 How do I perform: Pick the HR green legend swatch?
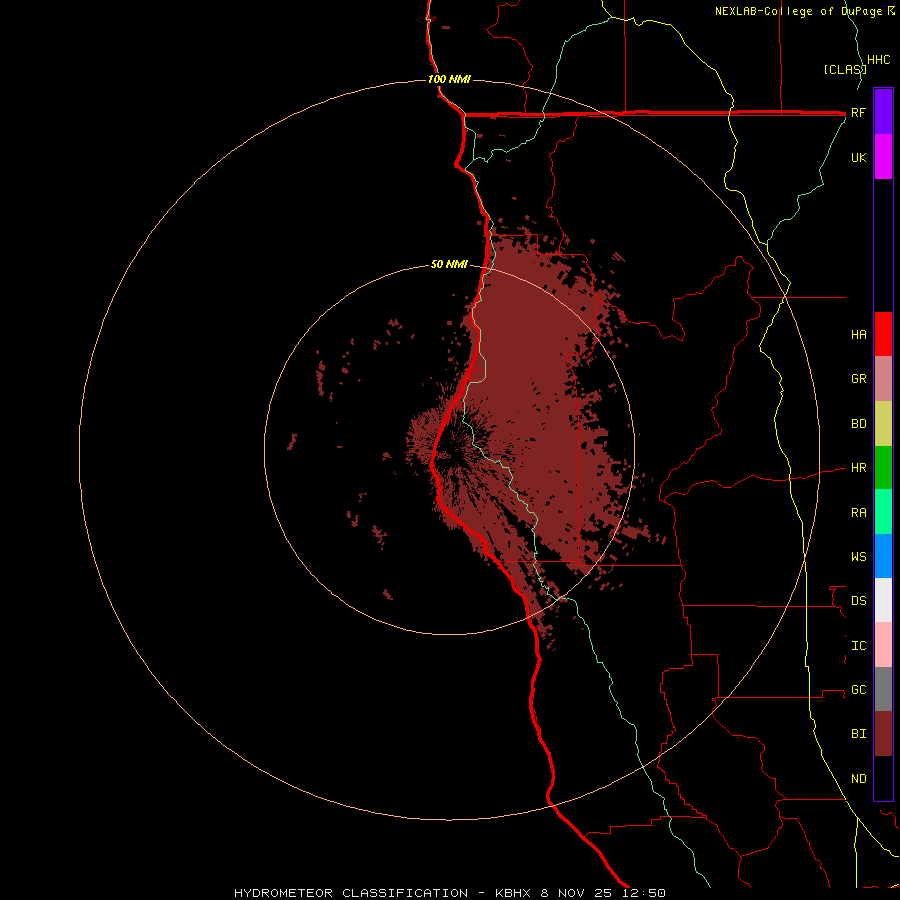point(883,468)
